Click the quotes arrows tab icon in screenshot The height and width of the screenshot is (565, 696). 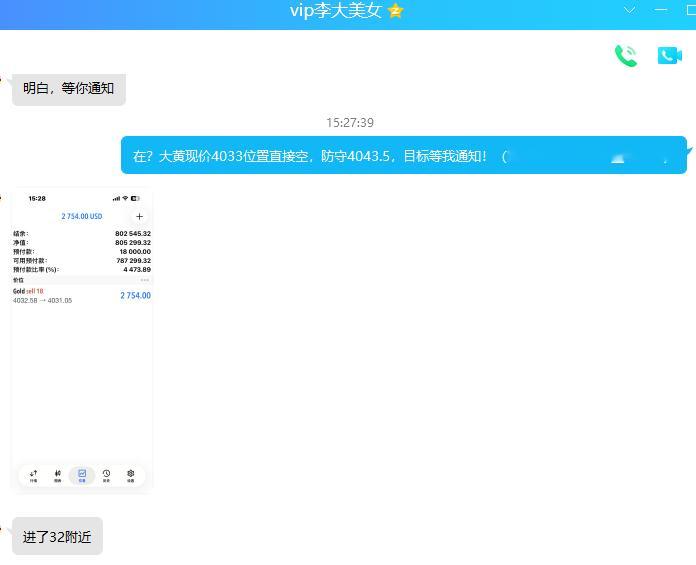[x=33, y=475]
